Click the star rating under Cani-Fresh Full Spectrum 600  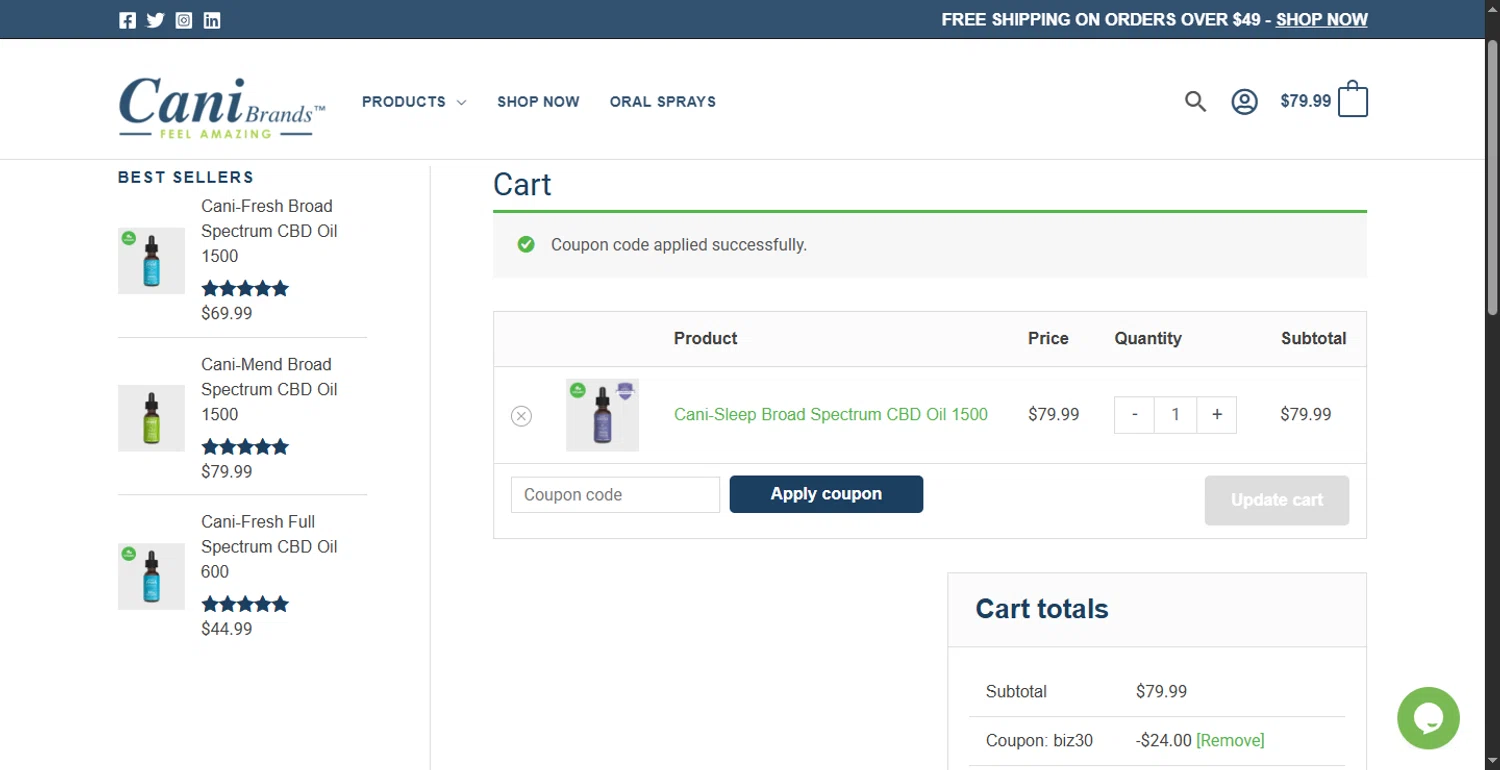pos(245,604)
